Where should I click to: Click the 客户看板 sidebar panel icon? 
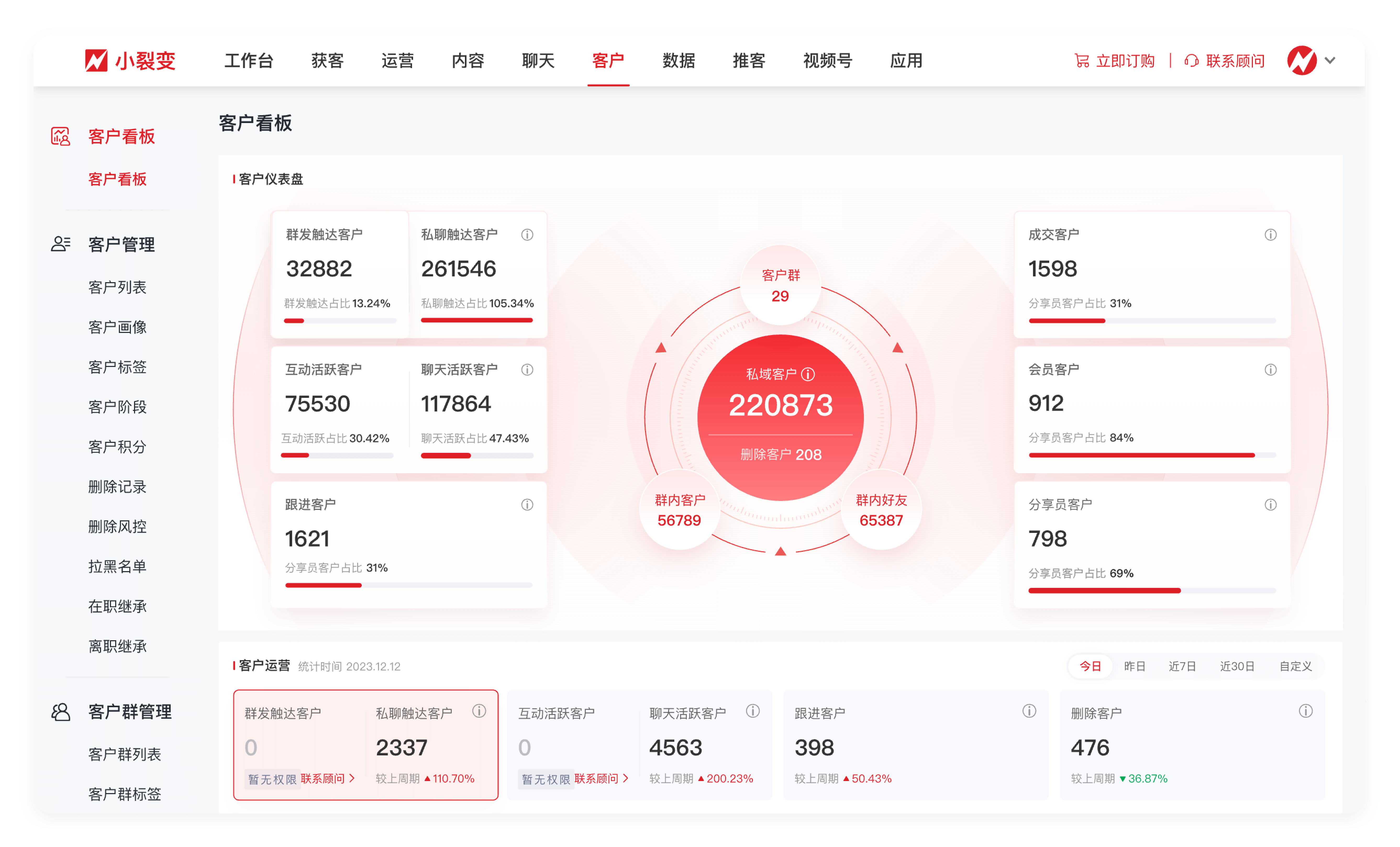point(61,136)
